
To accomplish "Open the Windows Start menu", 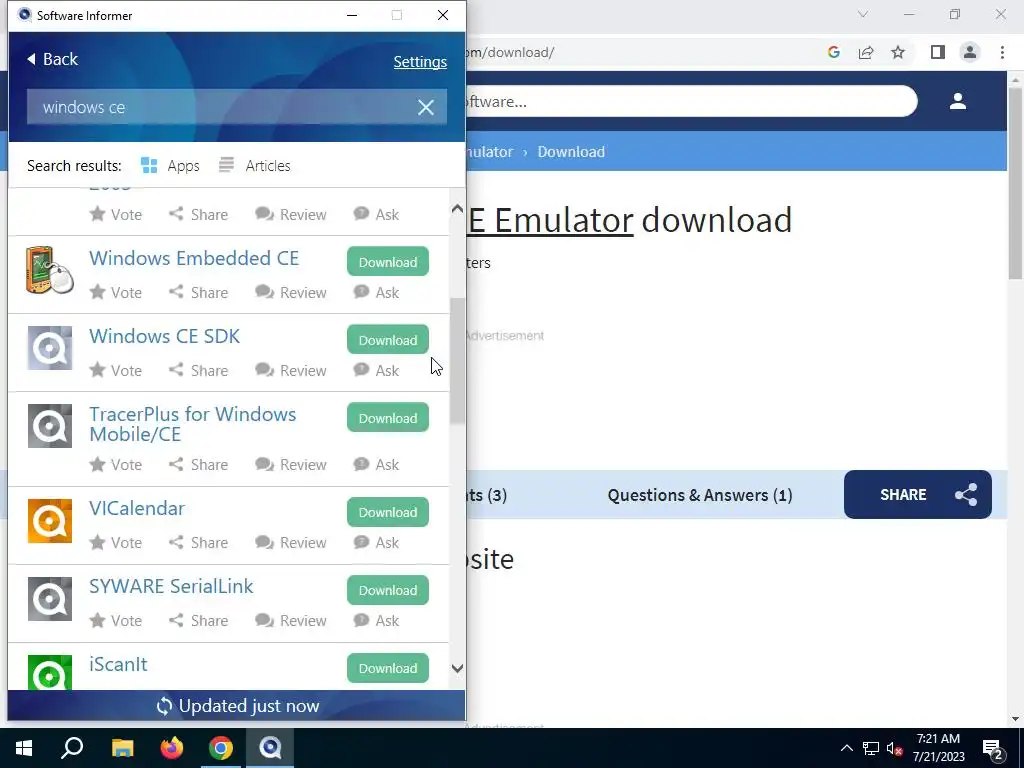I will pos(24,748).
